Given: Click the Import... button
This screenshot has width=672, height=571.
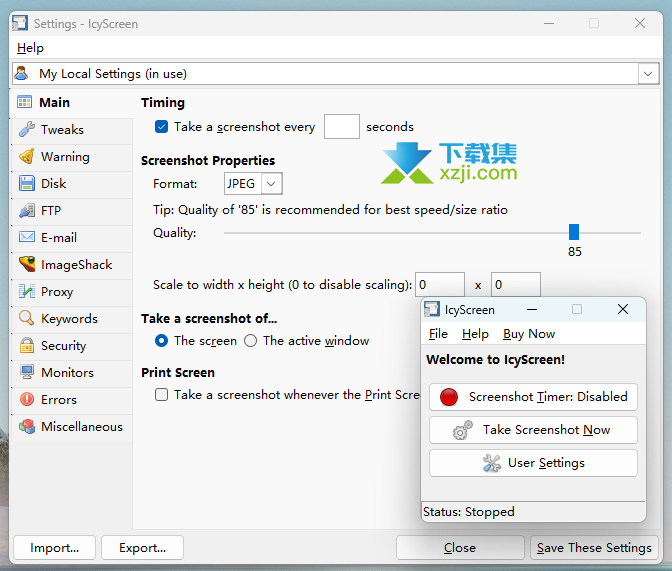Looking at the screenshot, I should pyautogui.click(x=54, y=547).
